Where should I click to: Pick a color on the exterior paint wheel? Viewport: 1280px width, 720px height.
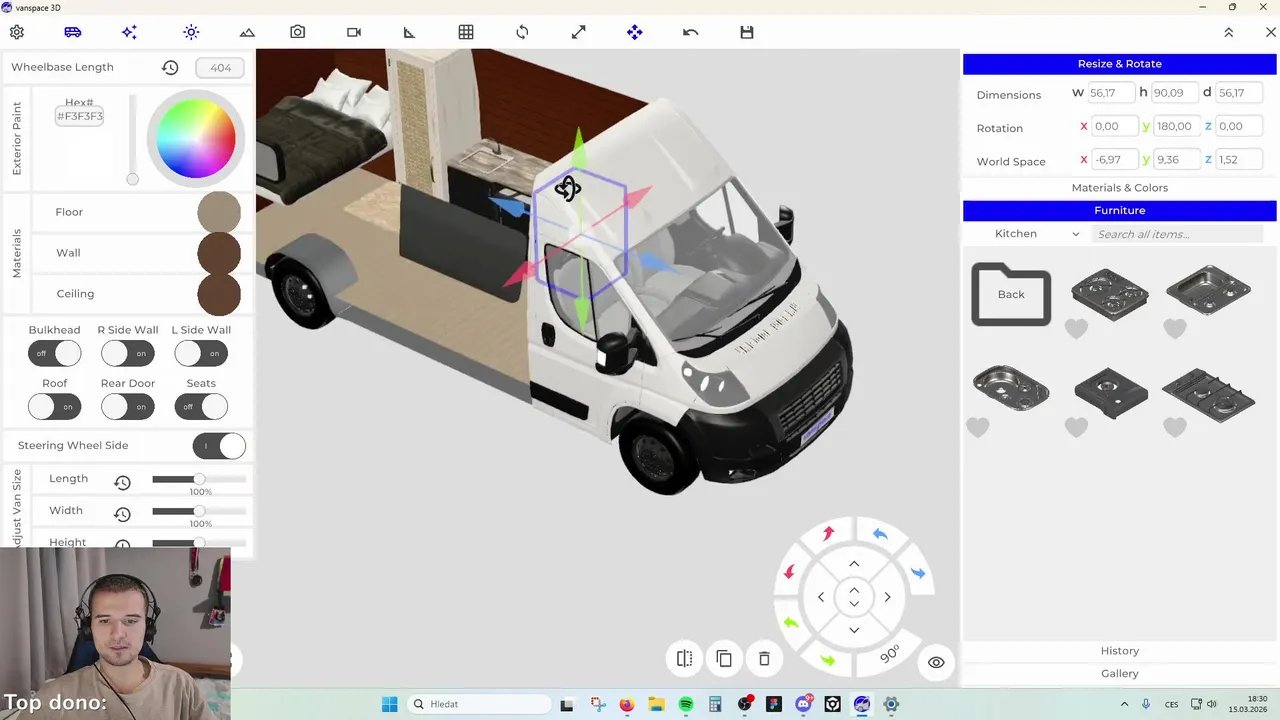tap(197, 139)
